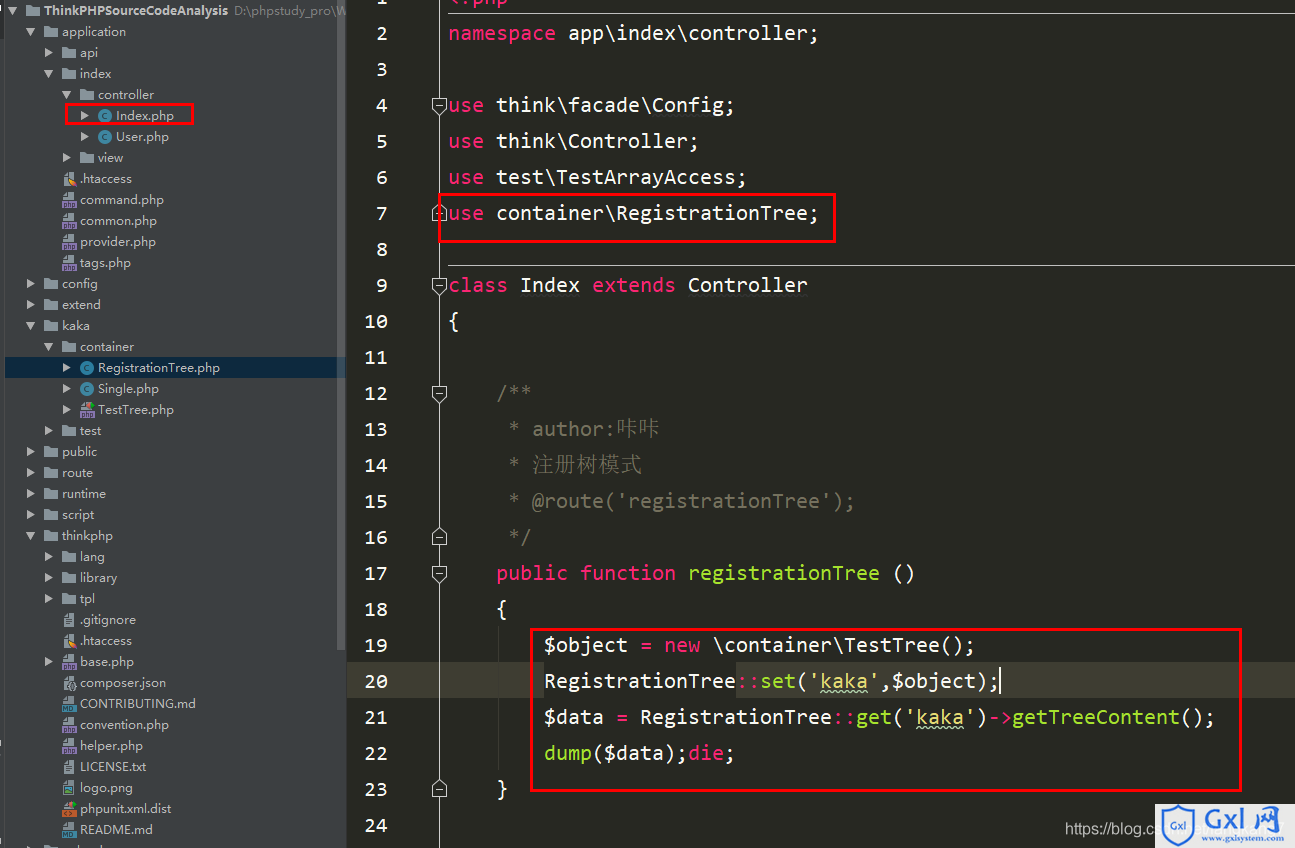This screenshot has height=848, width=1295.
Task: Select the lang folder in tree
Action: tap(92, 557)
